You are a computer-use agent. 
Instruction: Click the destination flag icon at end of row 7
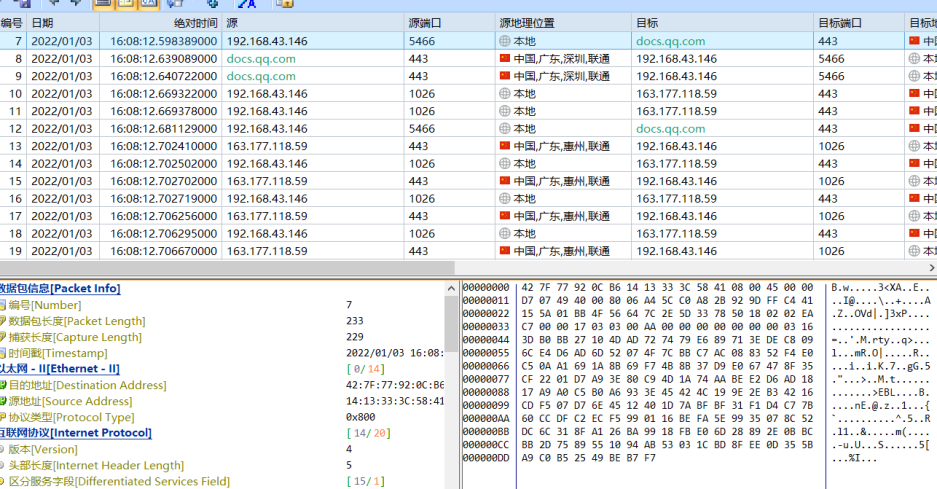pyautogui.click(x=914, y=41)
